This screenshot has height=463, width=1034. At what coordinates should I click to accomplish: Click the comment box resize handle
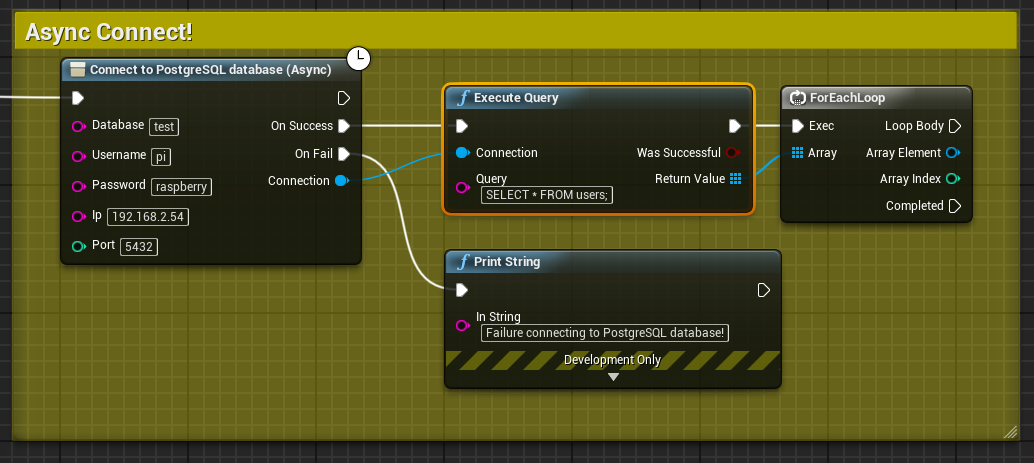click(x=1010, y=430)
